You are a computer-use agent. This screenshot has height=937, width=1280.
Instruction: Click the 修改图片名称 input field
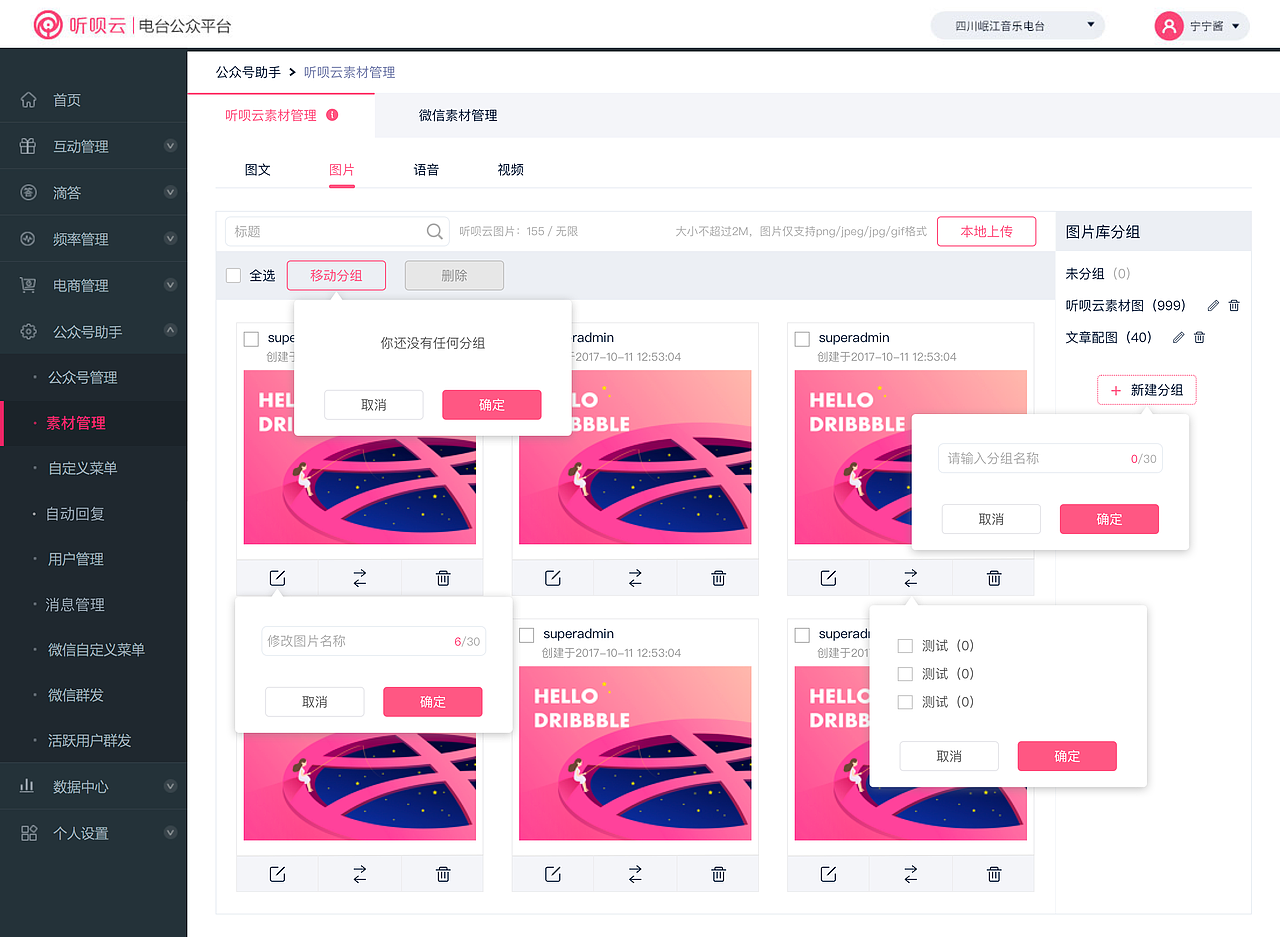[374, 641]
